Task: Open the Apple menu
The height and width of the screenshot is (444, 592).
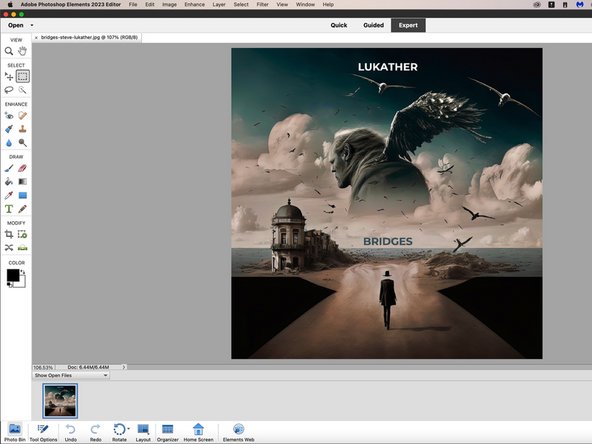Action: pos(10,5)
